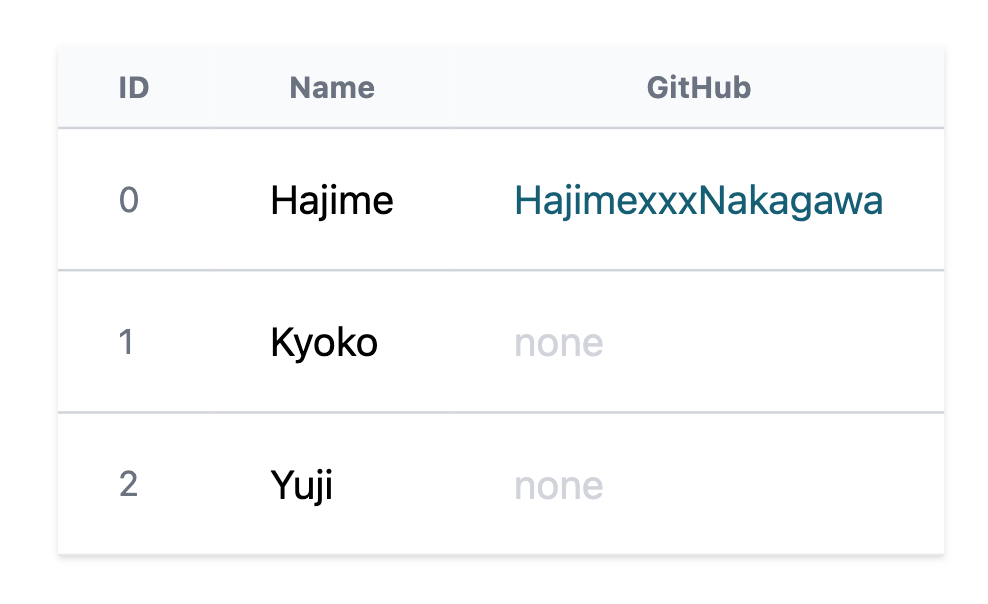
Task: Open the HajimexxxNakagawa GitHub link
Action: 698,201
